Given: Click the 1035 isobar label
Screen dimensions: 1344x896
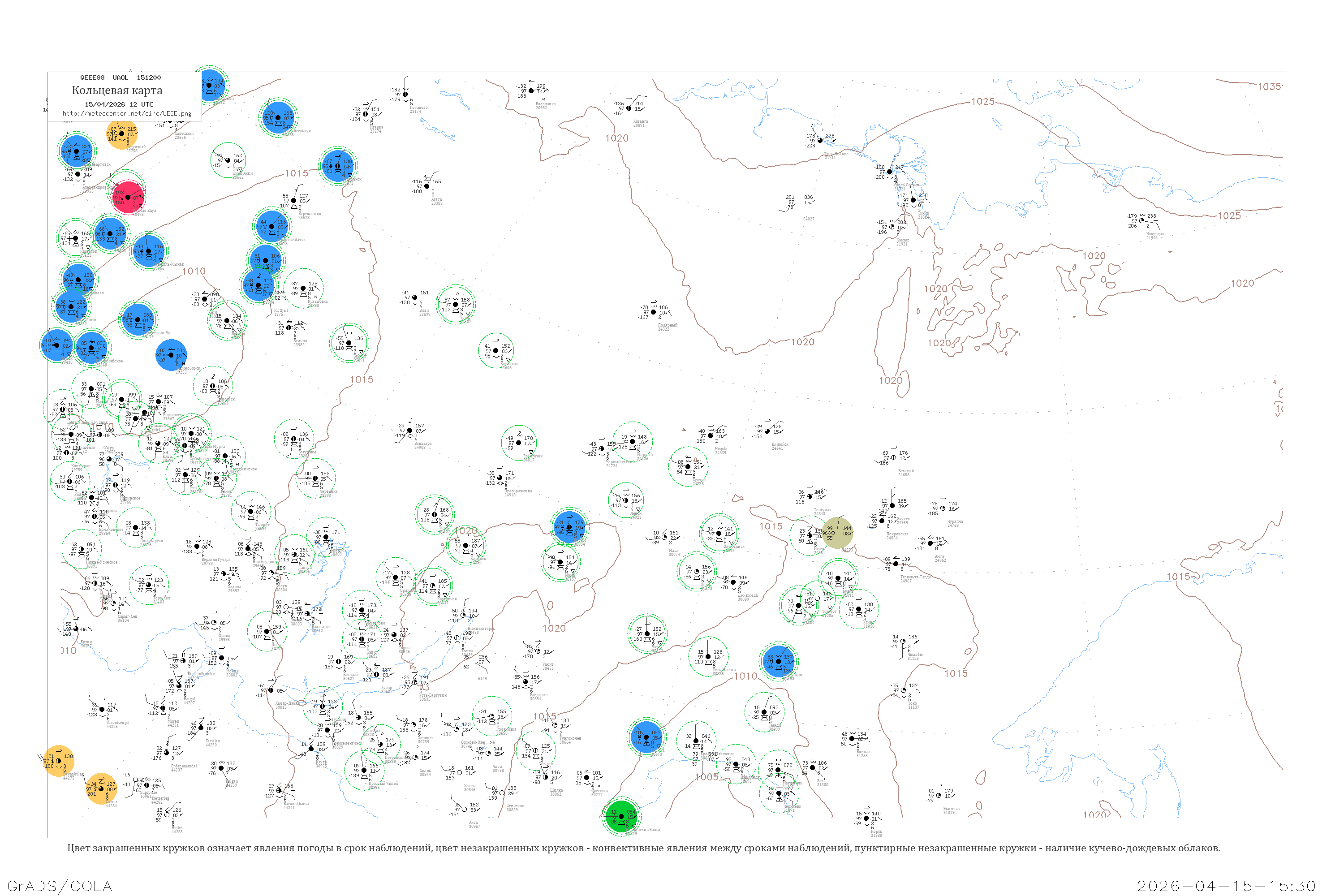Looking at the screenshot, I should tap(1269, 86).
